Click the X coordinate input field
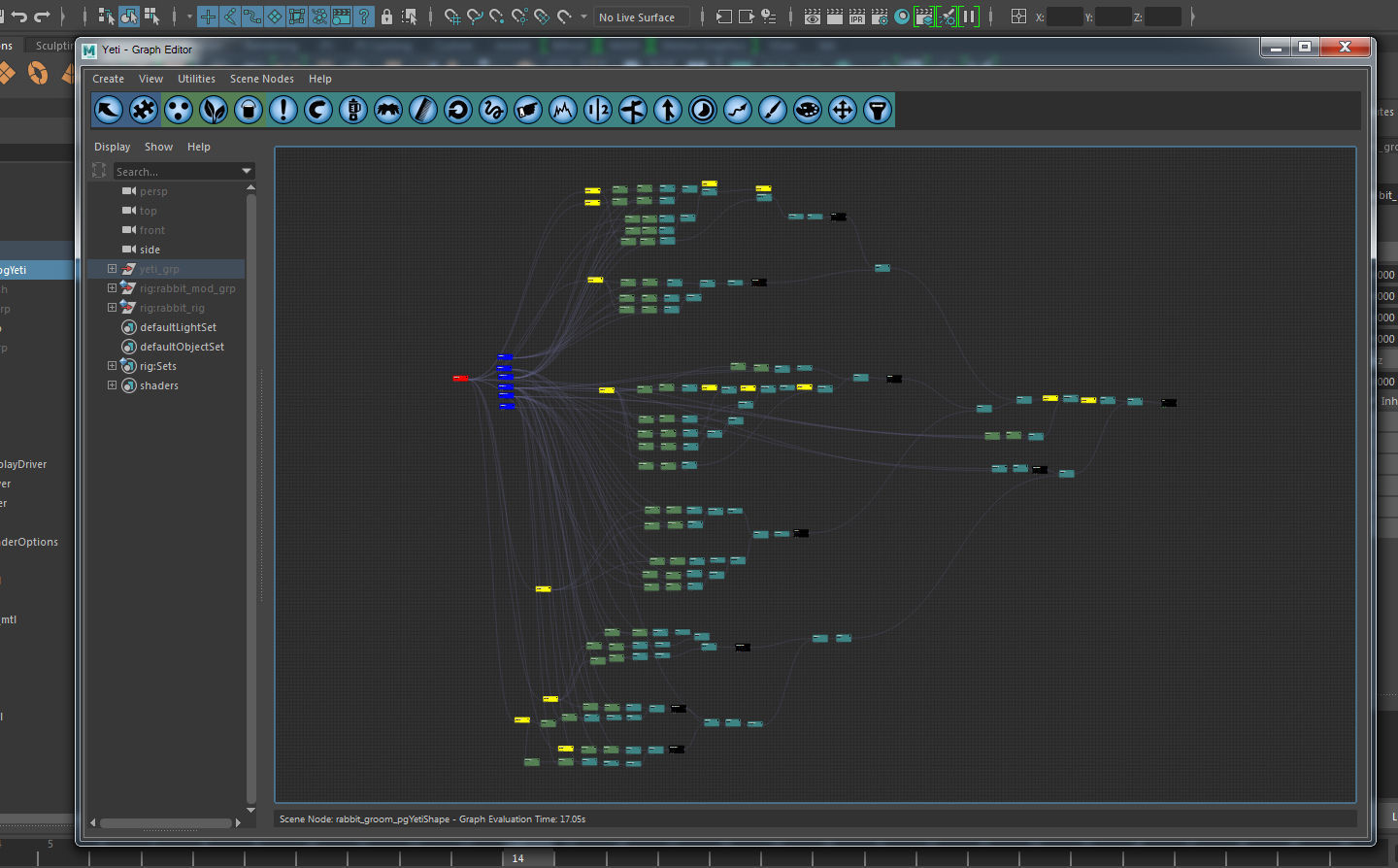 pyautogui.click(x=1064, y=17)
